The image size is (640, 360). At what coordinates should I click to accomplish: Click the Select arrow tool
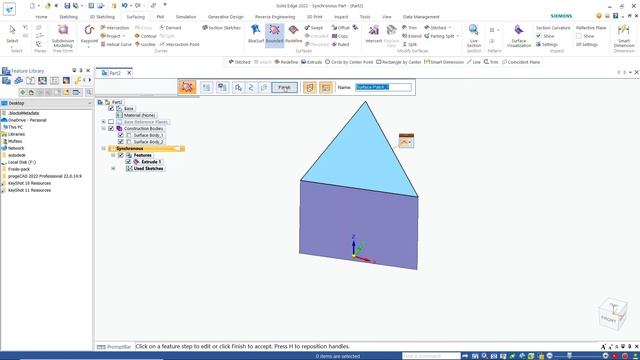(12, 33)
